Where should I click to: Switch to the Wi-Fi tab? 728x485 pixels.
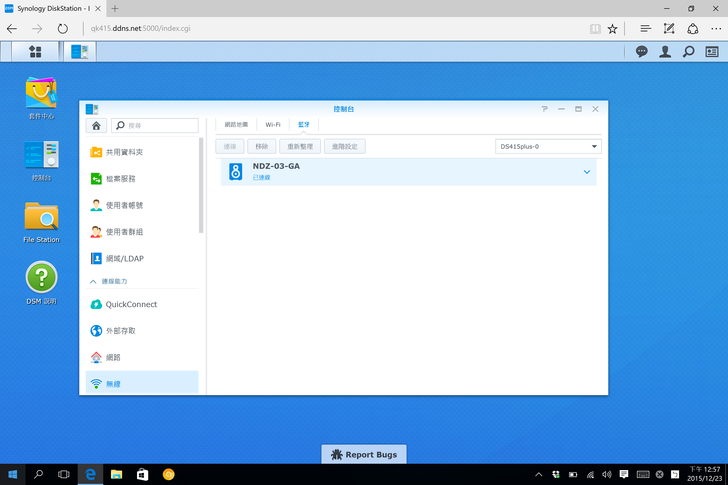[272, 125]
